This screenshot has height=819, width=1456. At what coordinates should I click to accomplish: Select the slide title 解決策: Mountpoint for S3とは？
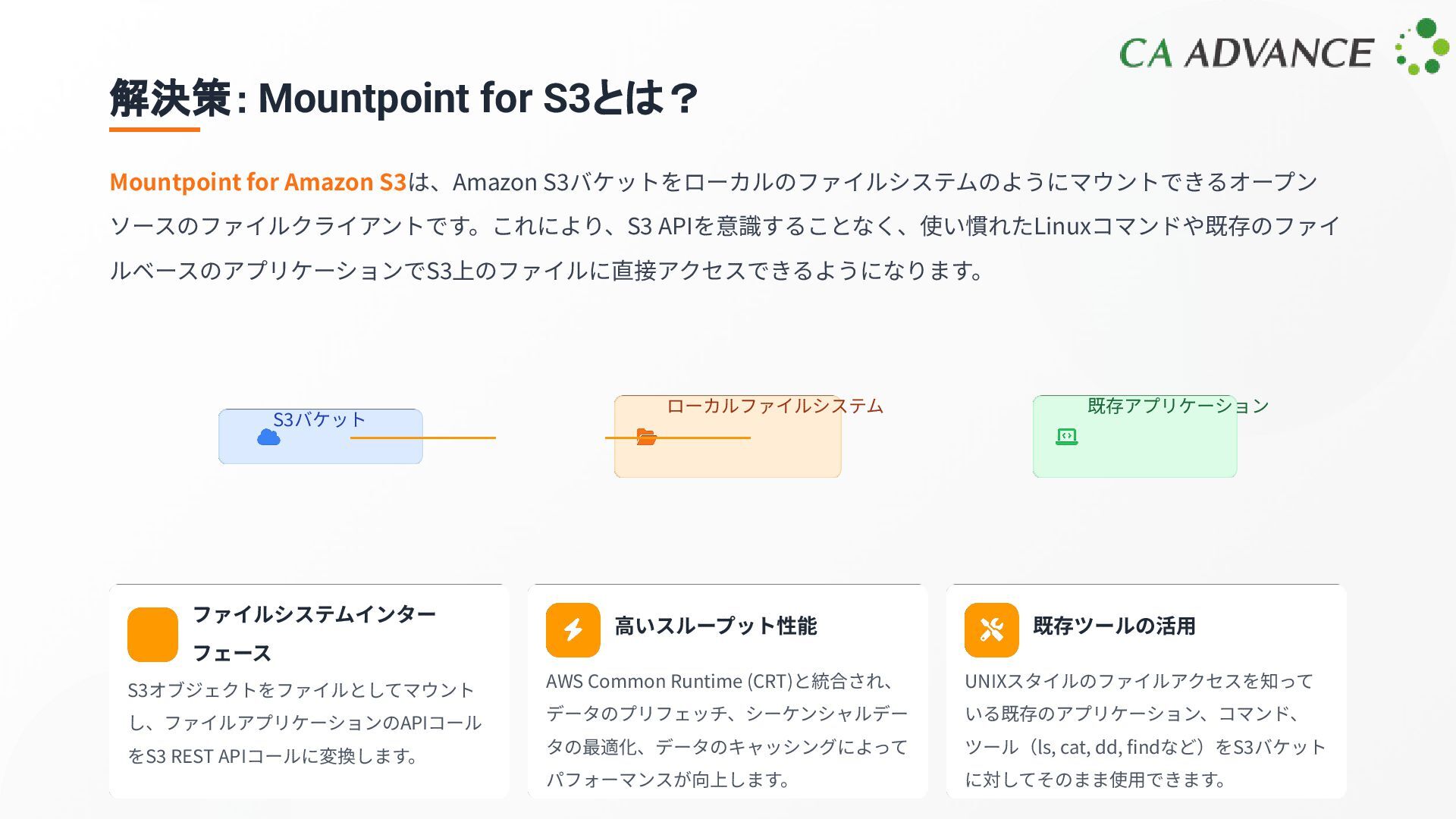pyautogui.click(x=403, y=98)
